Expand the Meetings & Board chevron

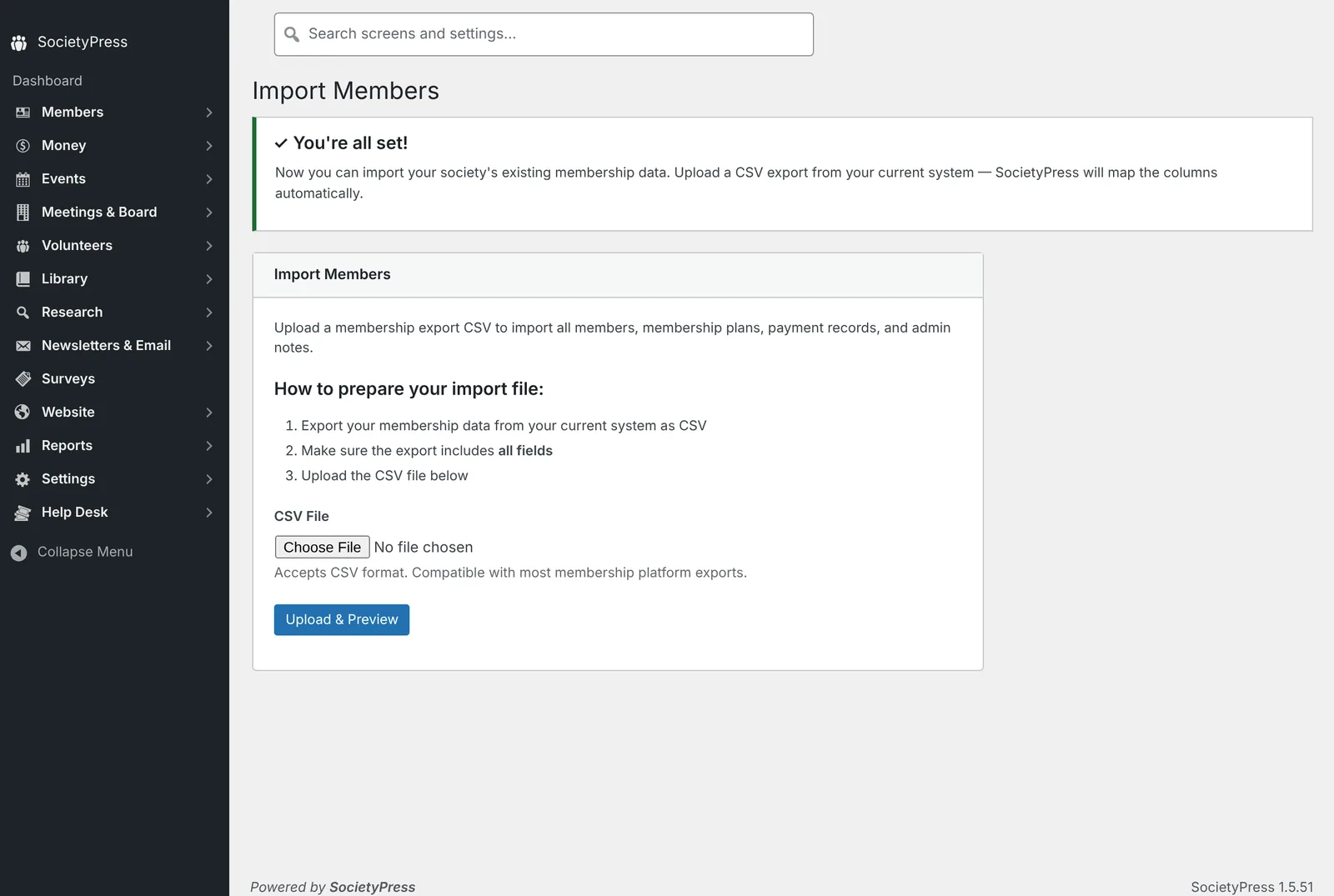209,213
